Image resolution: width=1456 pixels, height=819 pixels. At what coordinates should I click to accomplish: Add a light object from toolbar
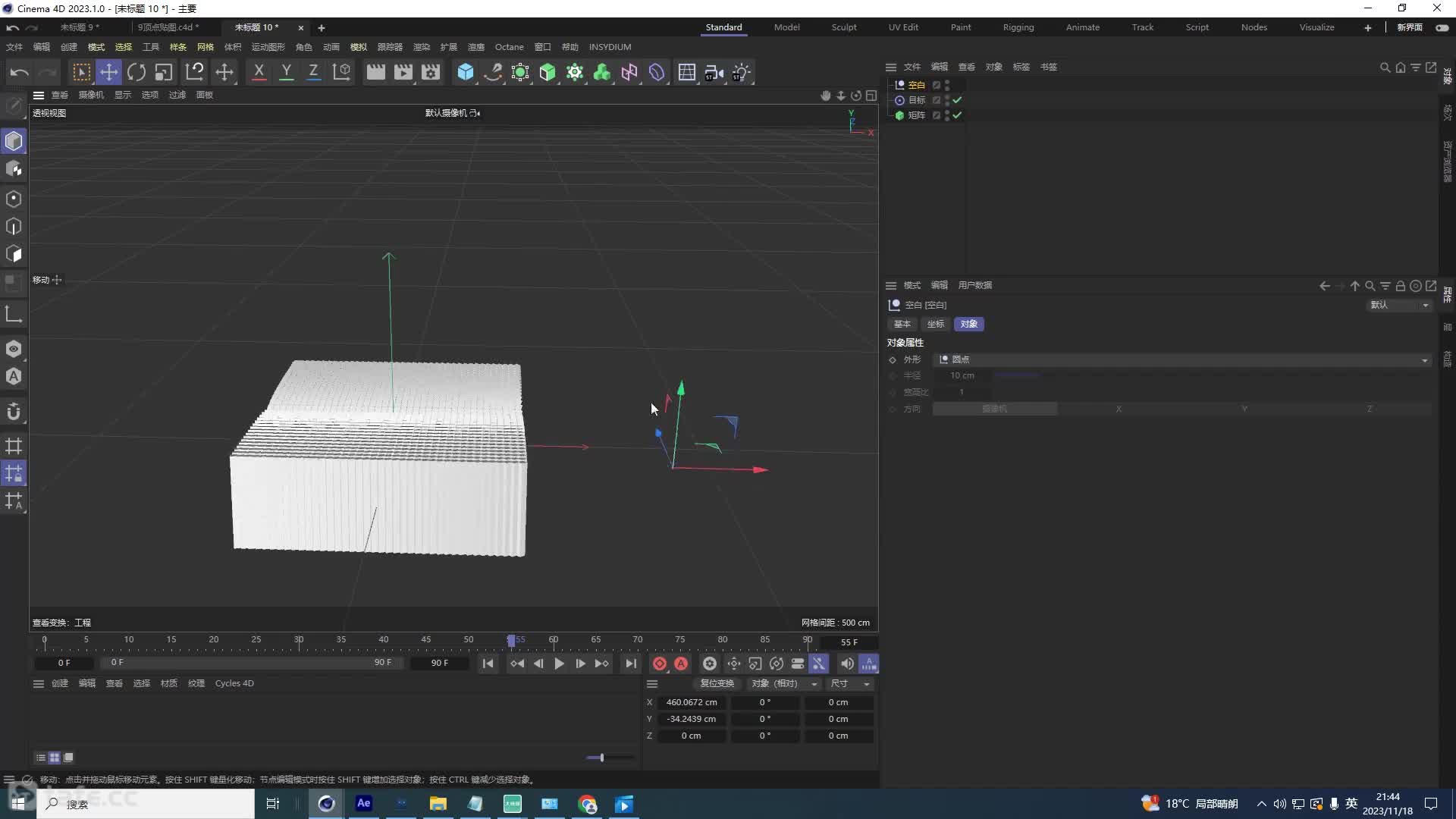pos(742,72)
